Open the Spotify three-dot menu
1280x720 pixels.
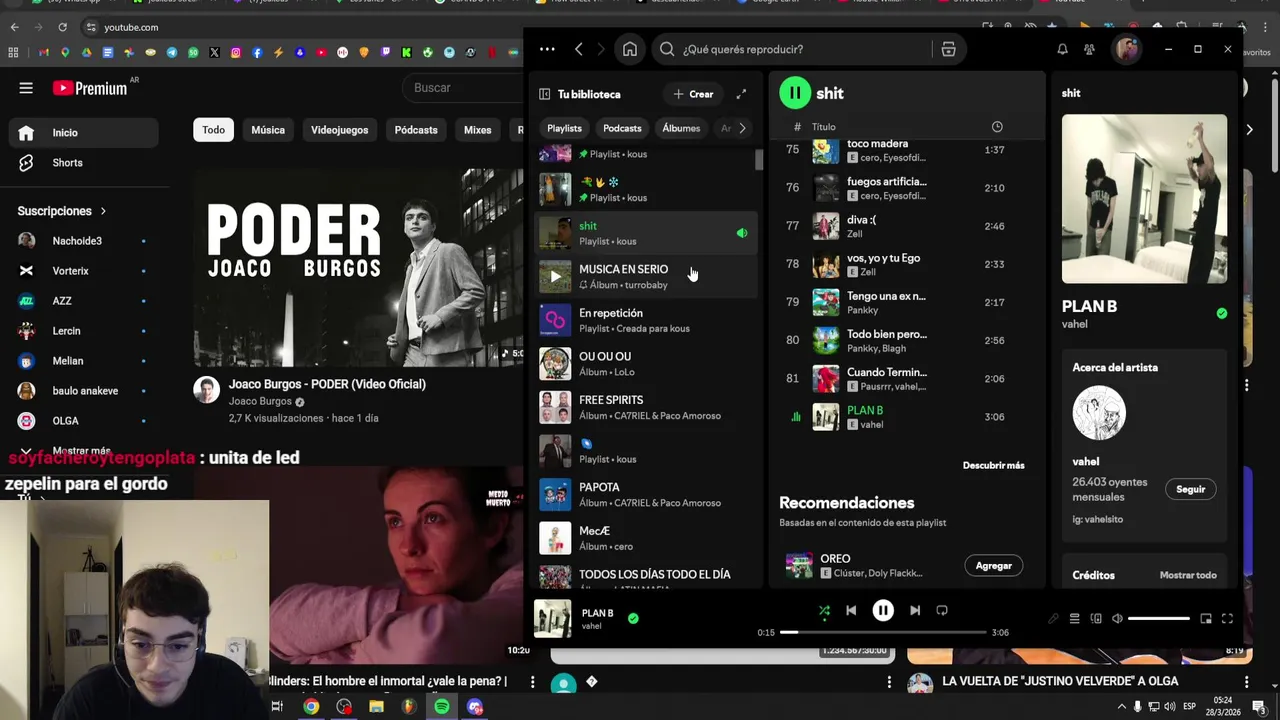(x=547, y=49)
